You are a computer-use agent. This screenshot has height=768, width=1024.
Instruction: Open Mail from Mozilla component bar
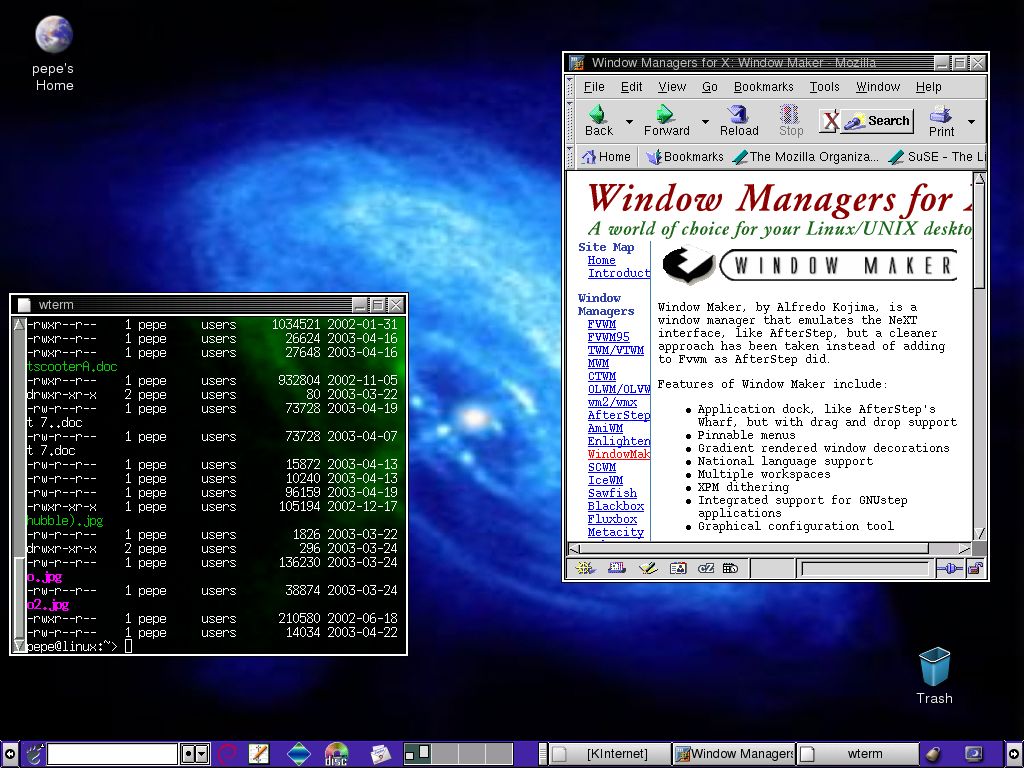point(616,568)
